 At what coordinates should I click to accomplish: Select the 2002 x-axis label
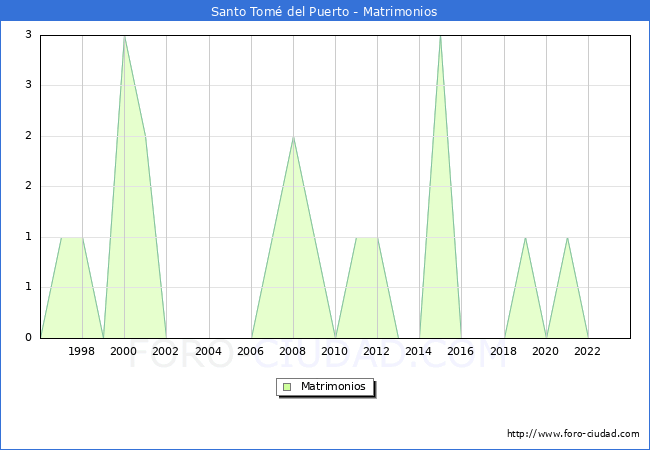165,351
